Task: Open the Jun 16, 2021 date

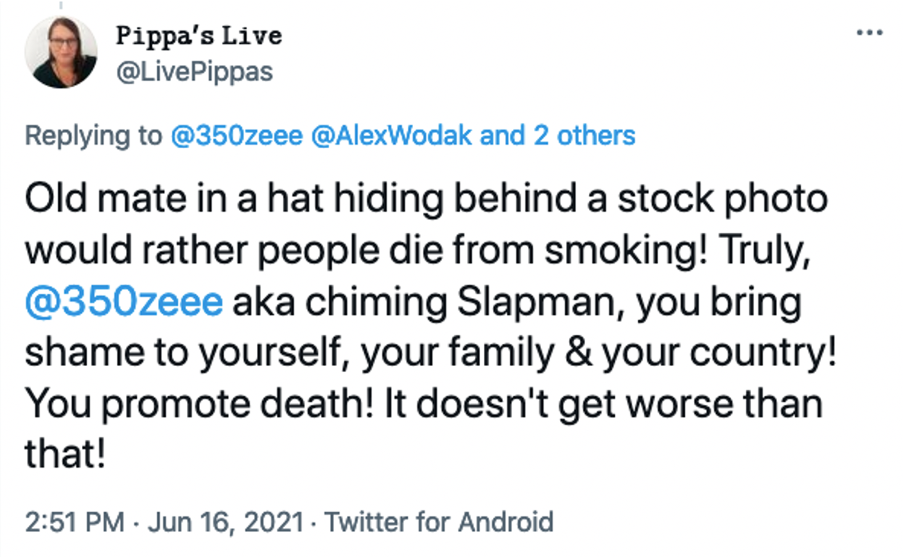Action: pyautogui.click(x=225, y=522)
